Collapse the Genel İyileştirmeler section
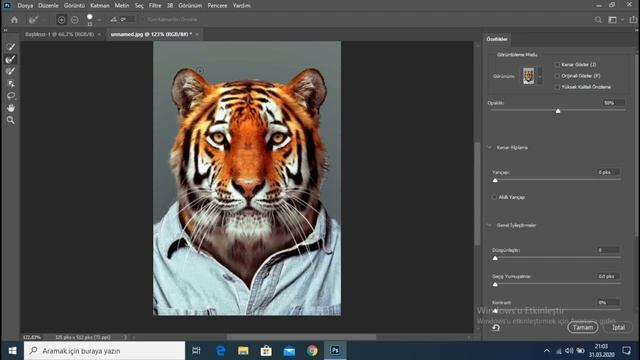Screen dimensions: 640x360 489,225
